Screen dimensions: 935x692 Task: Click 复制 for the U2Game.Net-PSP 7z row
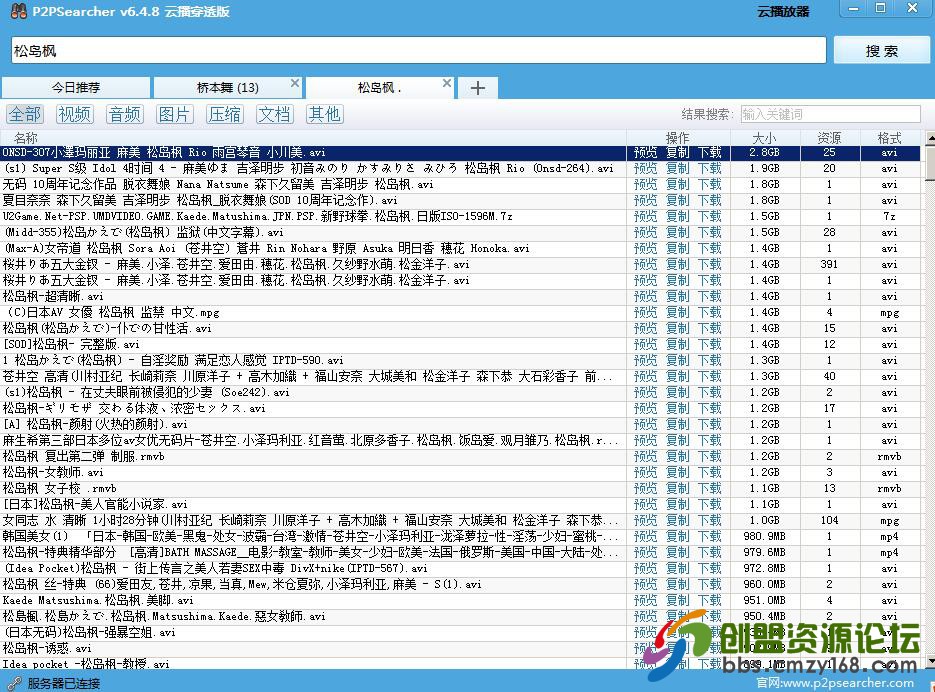click(677, 217)
